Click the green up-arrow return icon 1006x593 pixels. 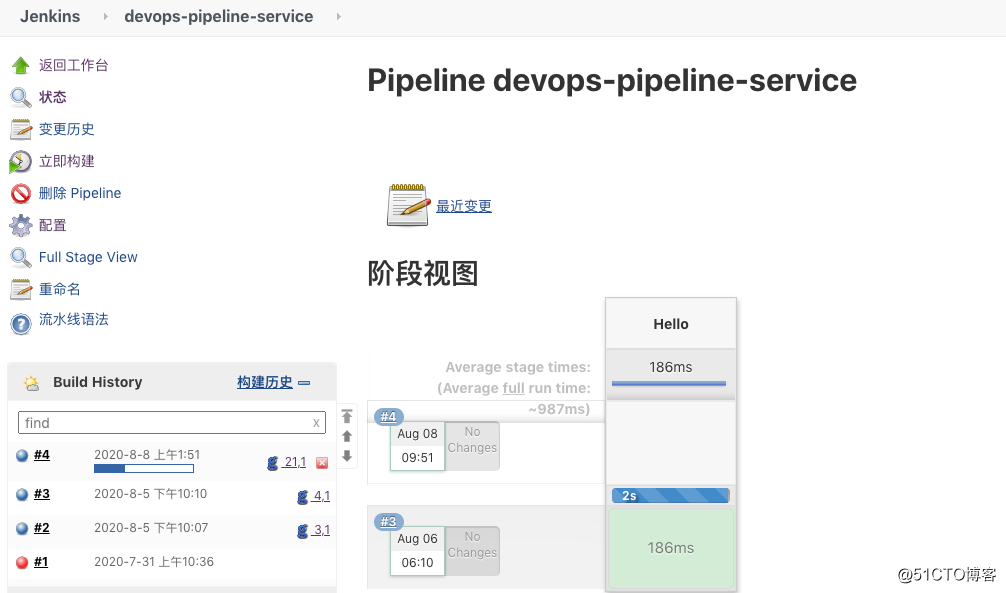(21, 65)
